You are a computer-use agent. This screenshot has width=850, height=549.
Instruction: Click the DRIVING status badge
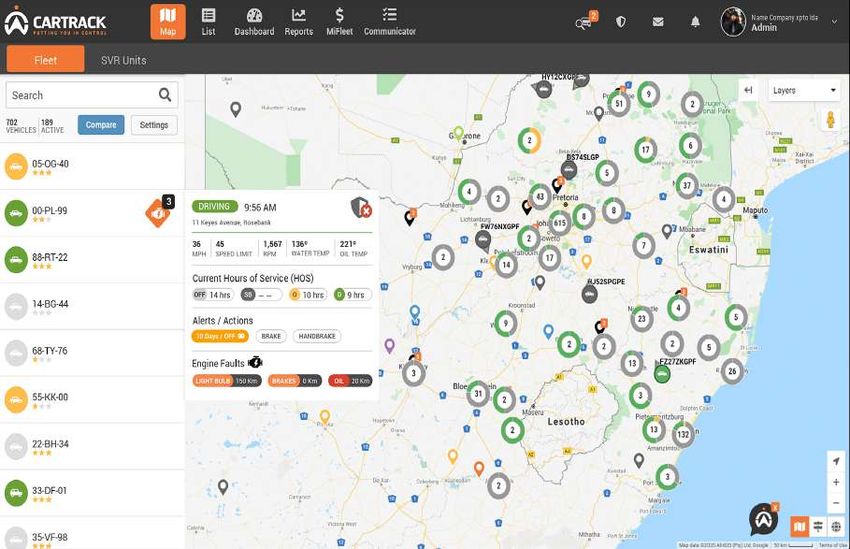point(215,206)
